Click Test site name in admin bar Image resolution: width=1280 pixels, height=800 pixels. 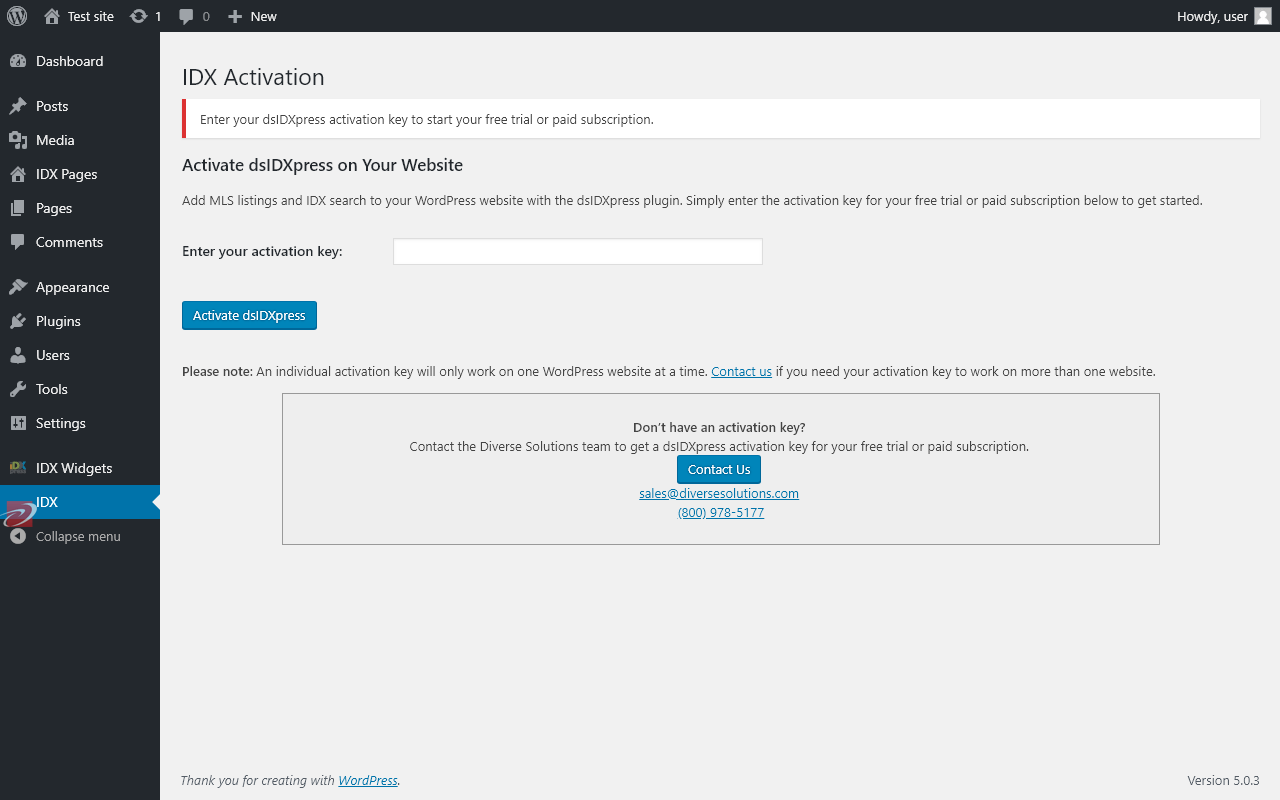[x=91, y=16]
